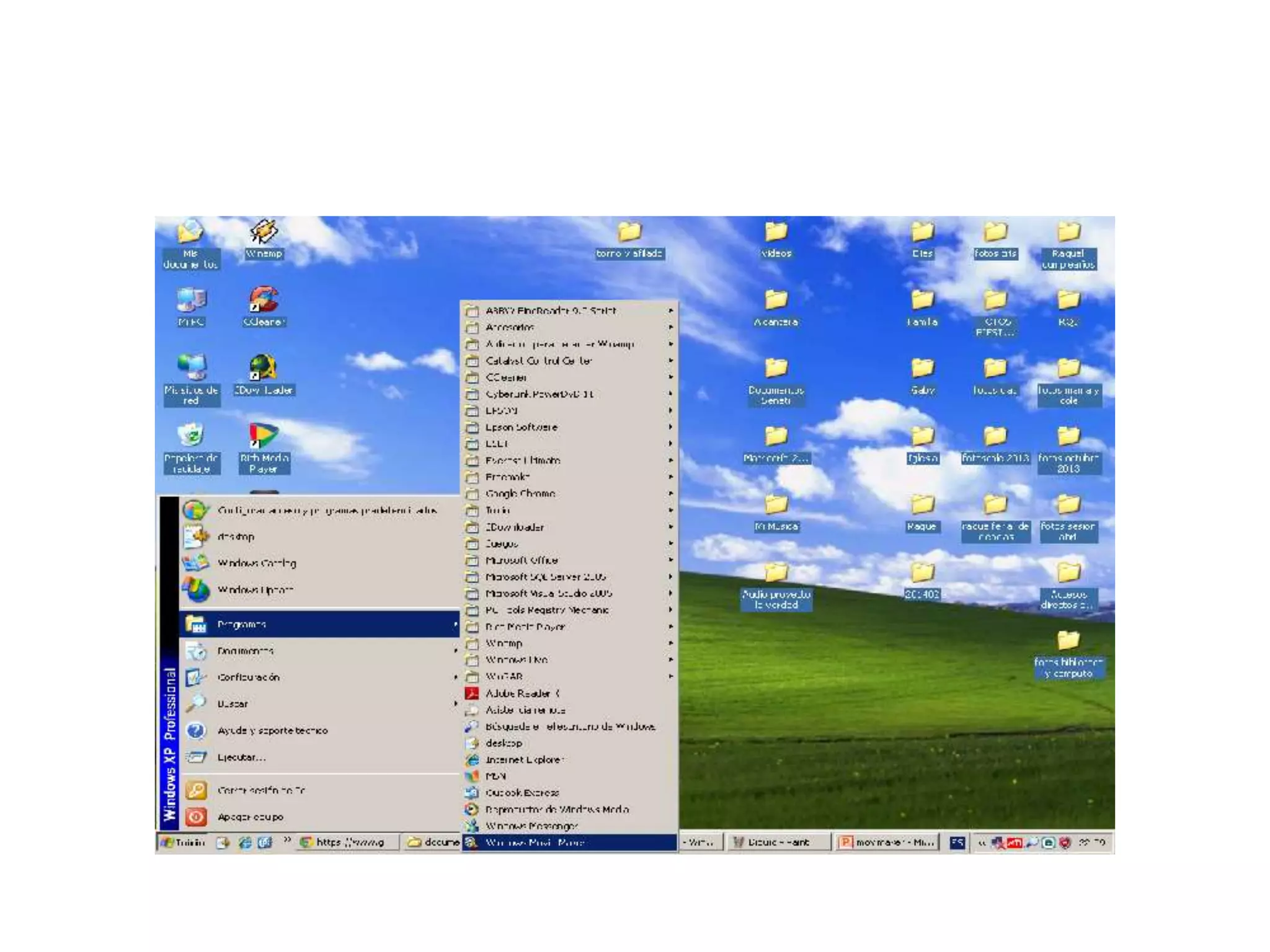1270x952 pixels.
Task: Open Ayuda y soporte técnico
Action: 272,730
